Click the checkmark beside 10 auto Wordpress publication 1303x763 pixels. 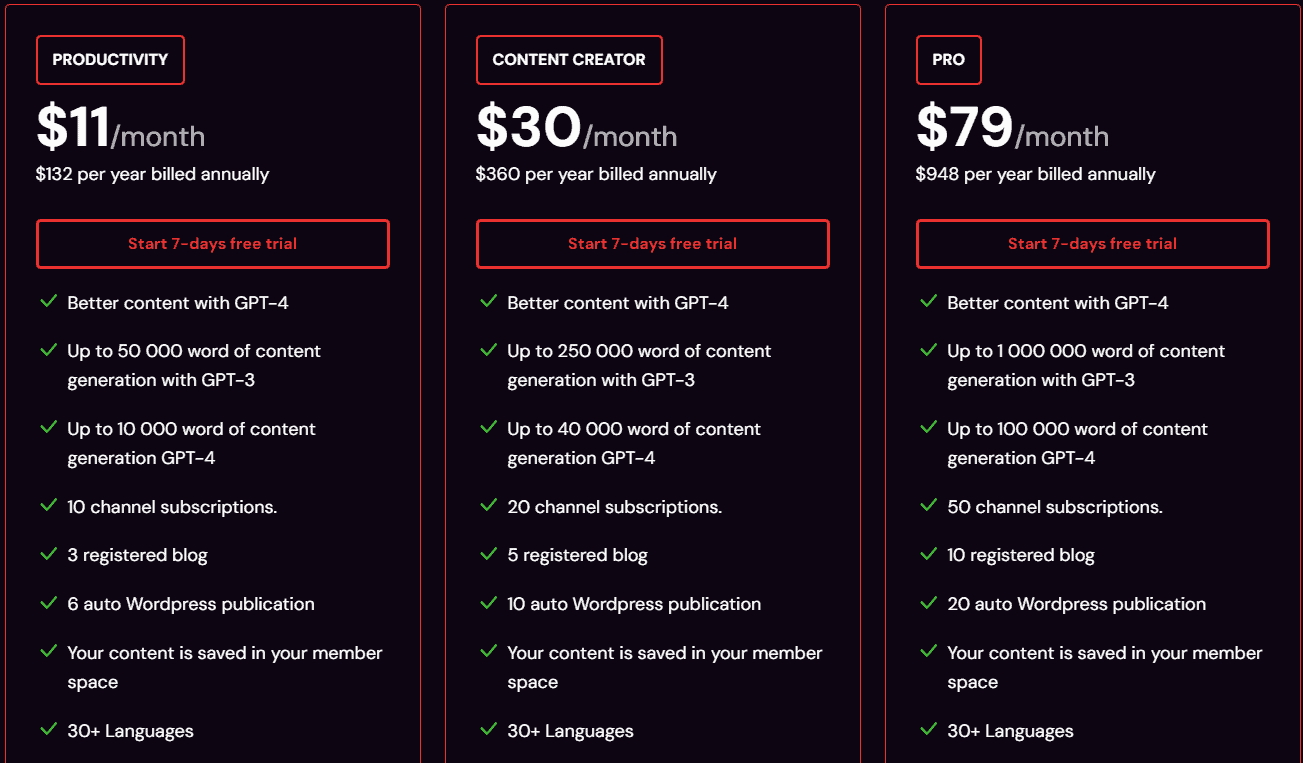pyautogui.click(x=488, y=604)
